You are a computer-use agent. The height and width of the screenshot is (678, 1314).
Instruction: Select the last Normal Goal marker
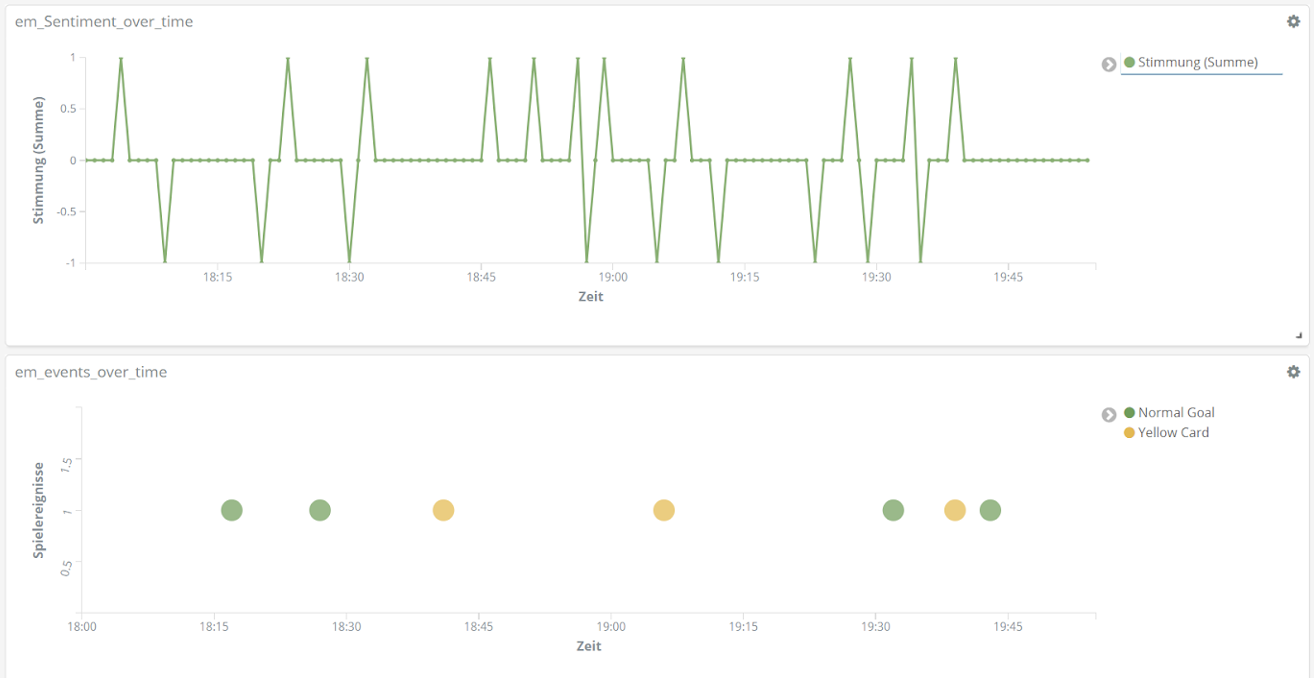point(990,510)
